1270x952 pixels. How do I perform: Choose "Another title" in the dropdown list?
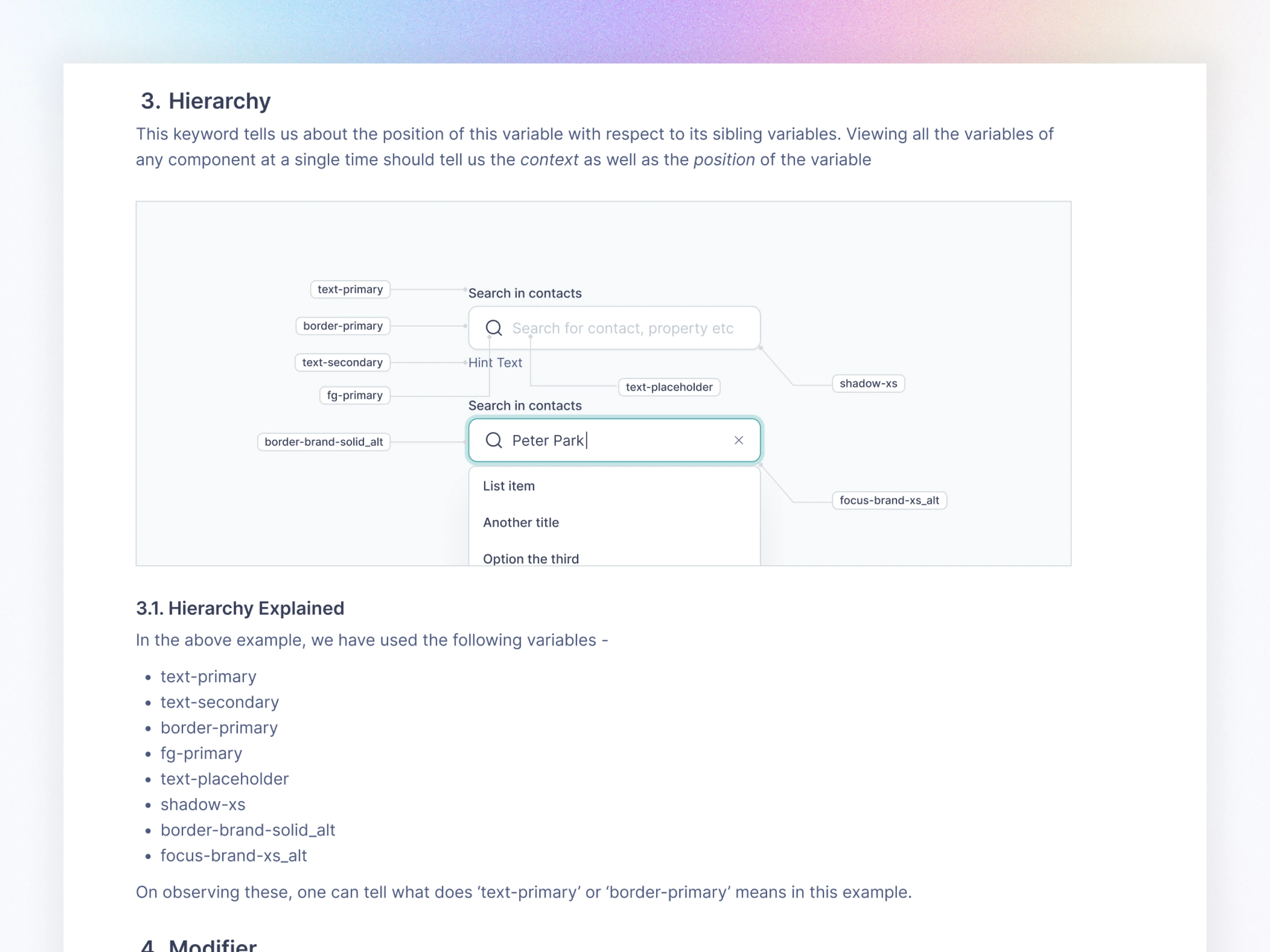521,522
